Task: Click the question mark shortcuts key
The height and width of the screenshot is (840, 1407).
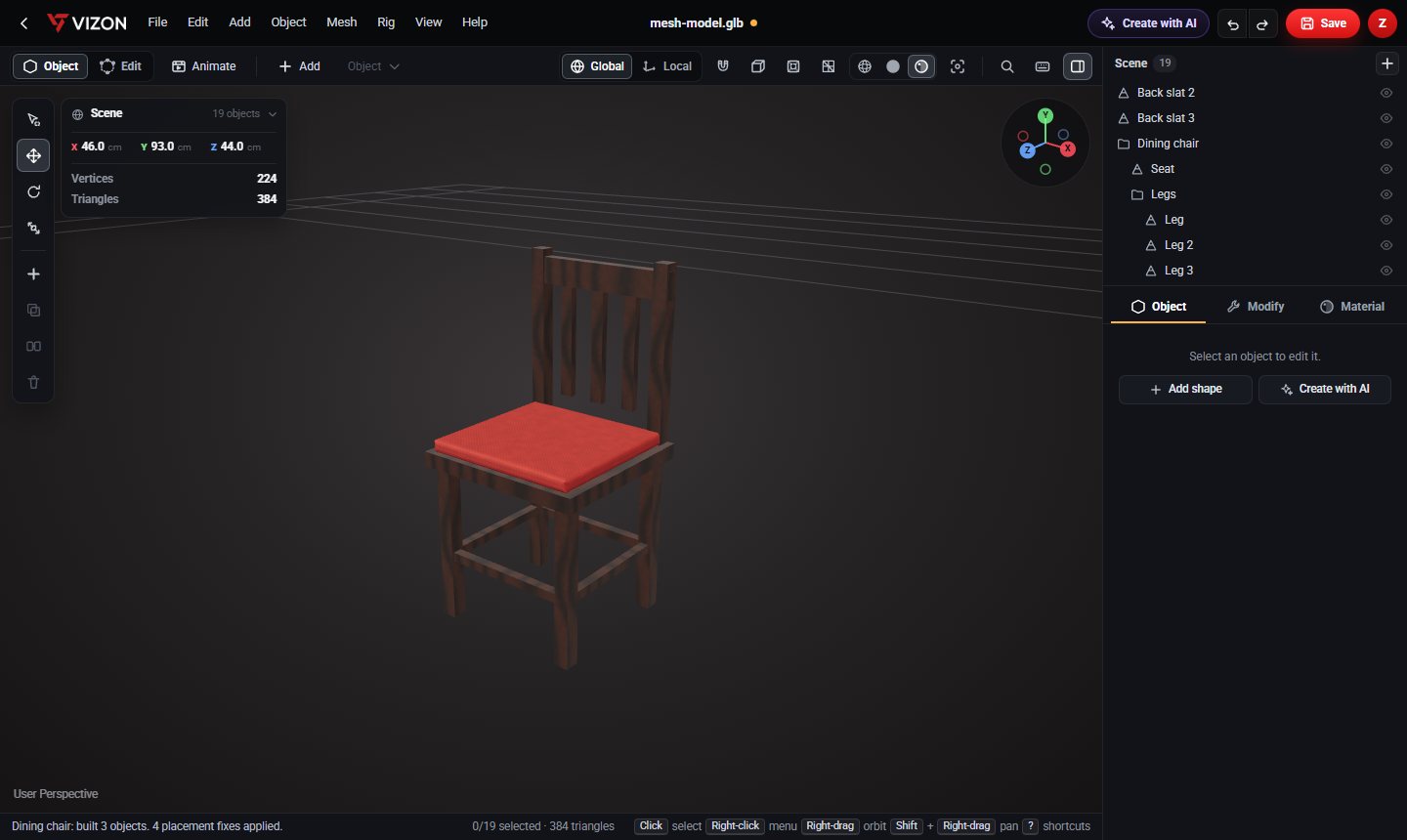Action: [x=1030, y=826]
